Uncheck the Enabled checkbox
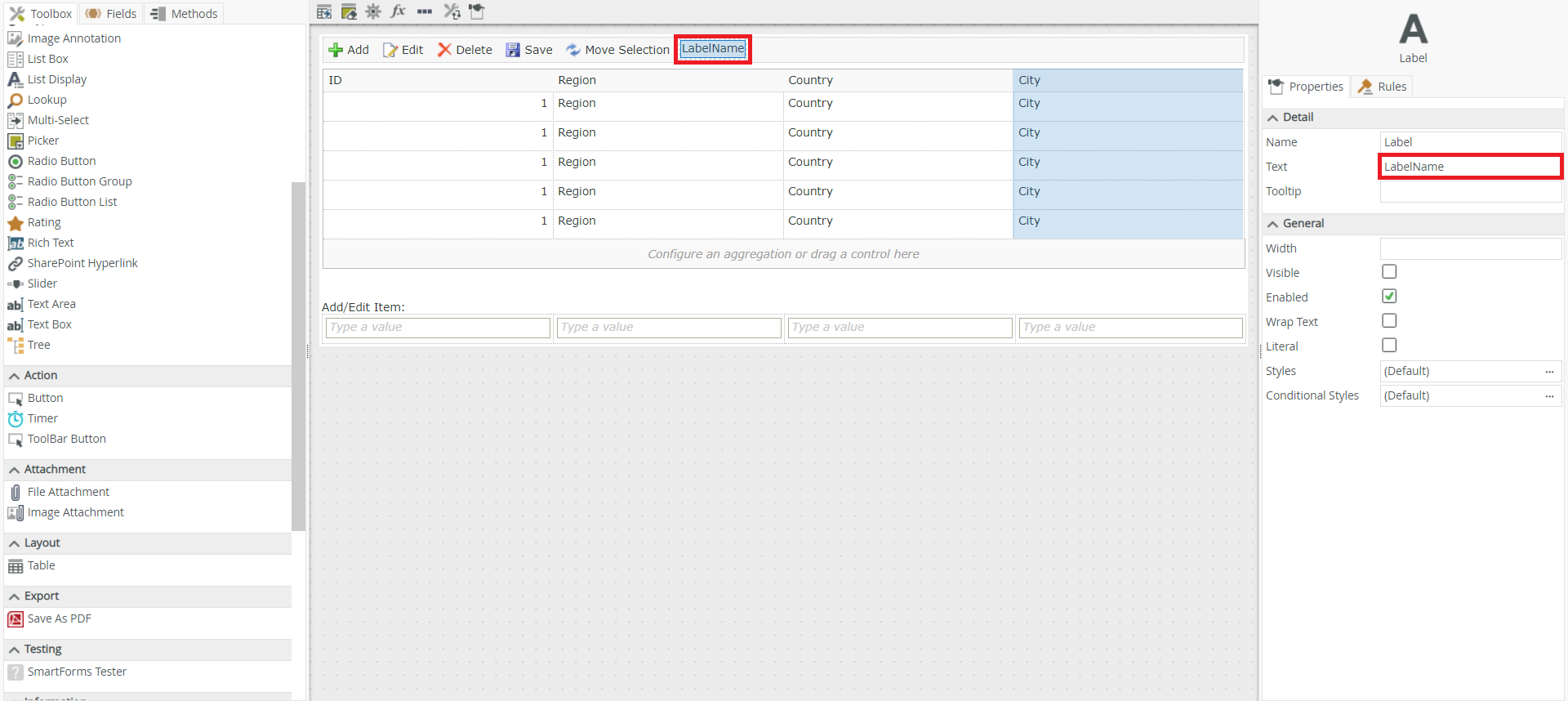Viewport: 1568px width, 701px height. (x=1389, y=297)
